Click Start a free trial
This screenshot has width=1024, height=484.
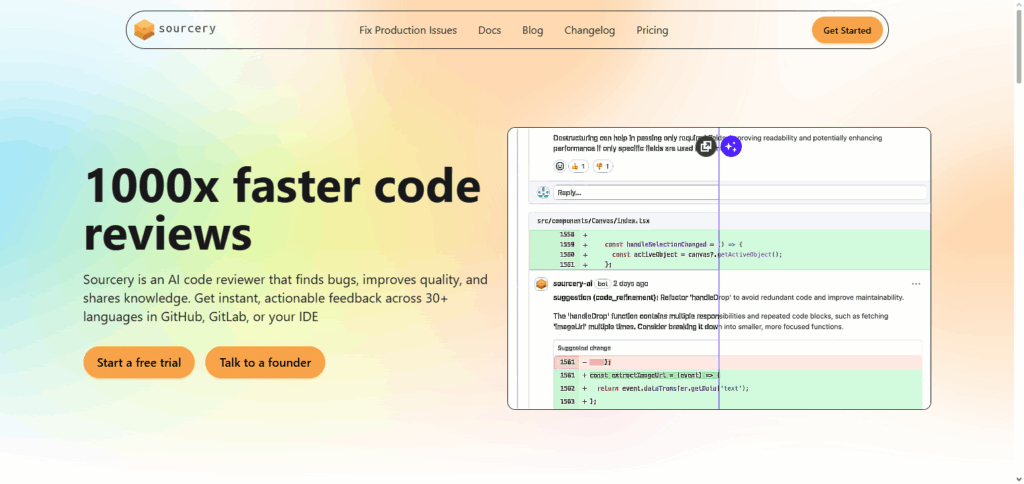coord(139,362)
